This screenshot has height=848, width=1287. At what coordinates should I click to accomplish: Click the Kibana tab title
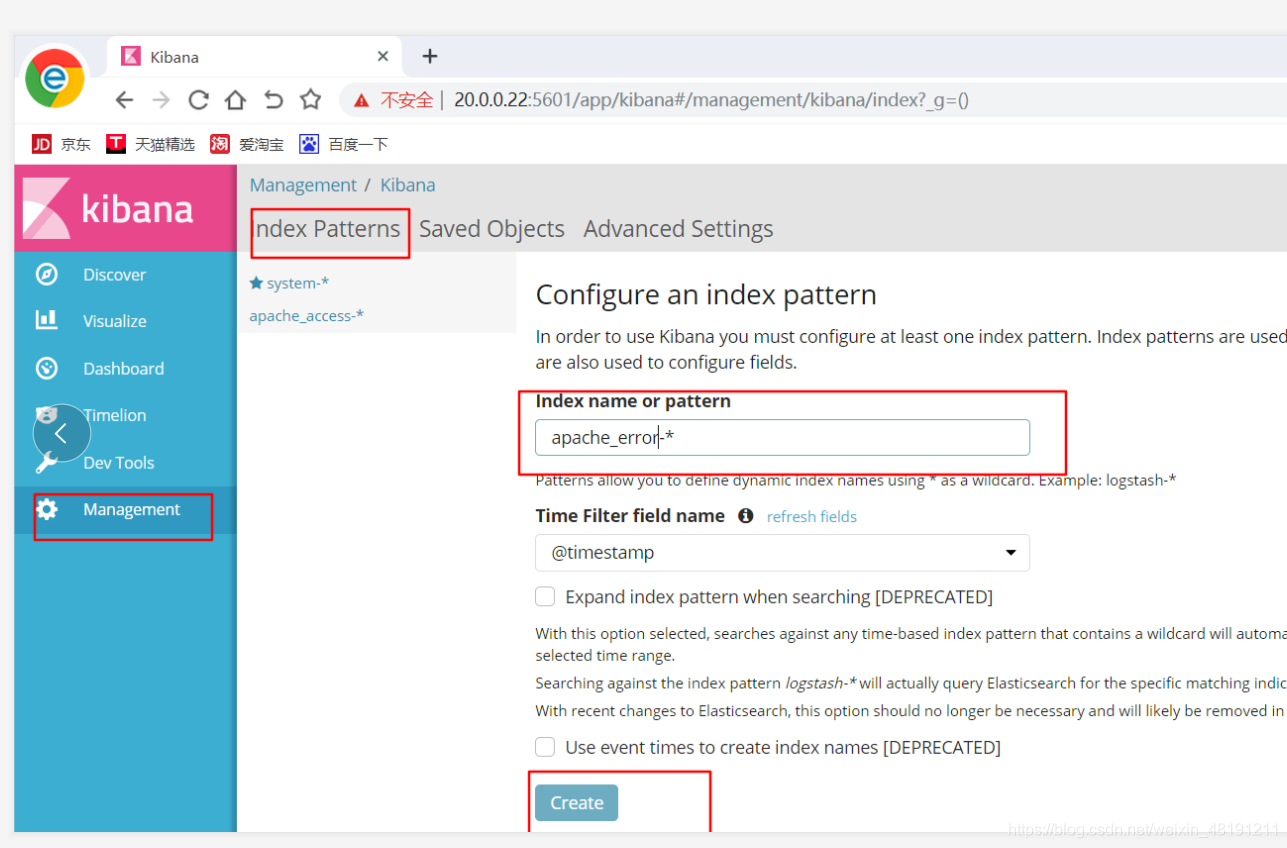(174, 57)
